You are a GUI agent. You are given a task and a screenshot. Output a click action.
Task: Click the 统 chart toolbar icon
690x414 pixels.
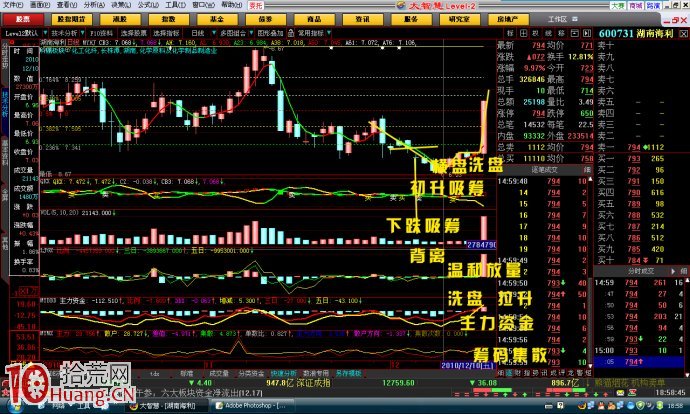[x=548, y=33]
